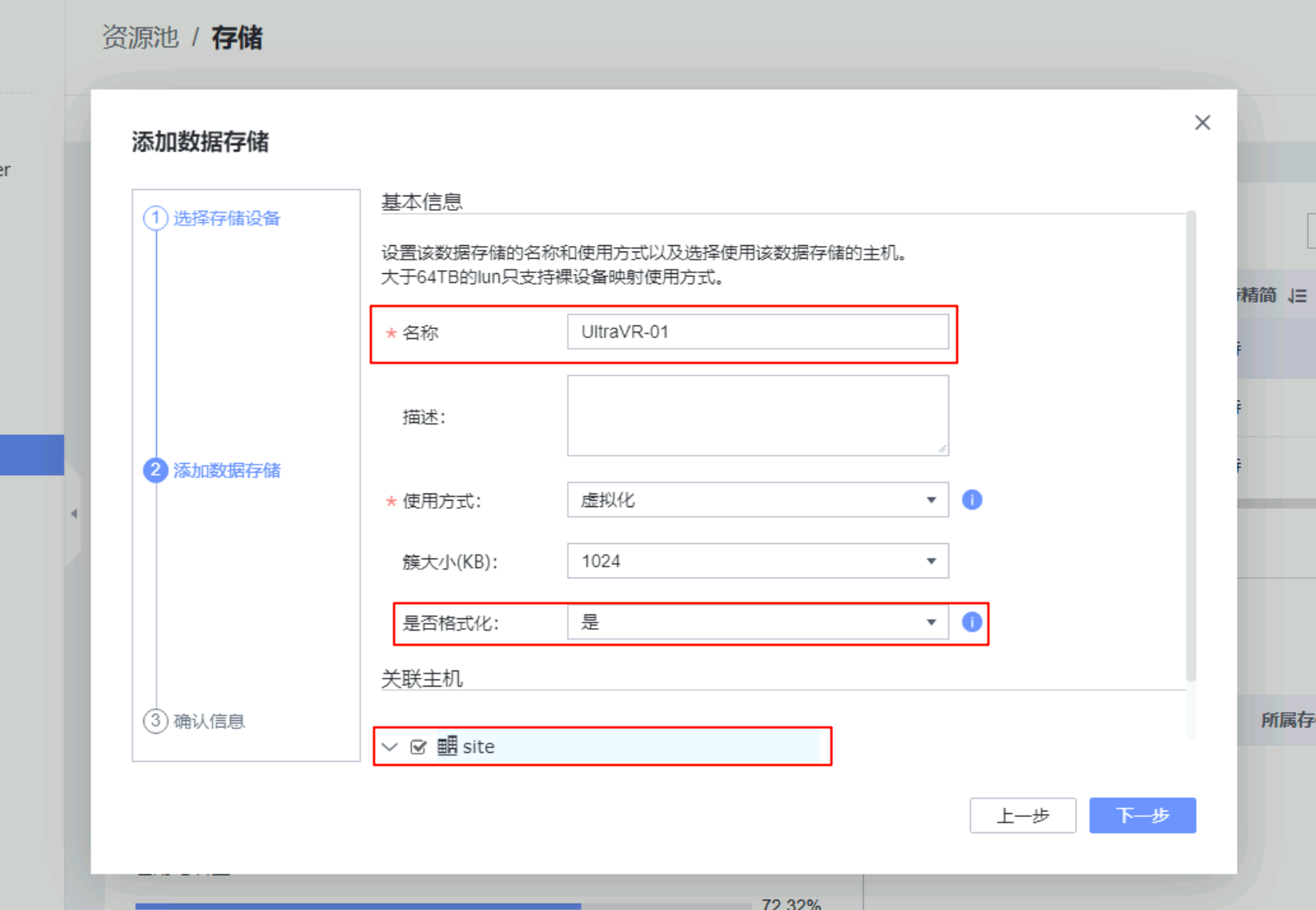Open the 使用方式 dropdown
1316x910 pixels.
pyautogui.click(x=757, y=500)
